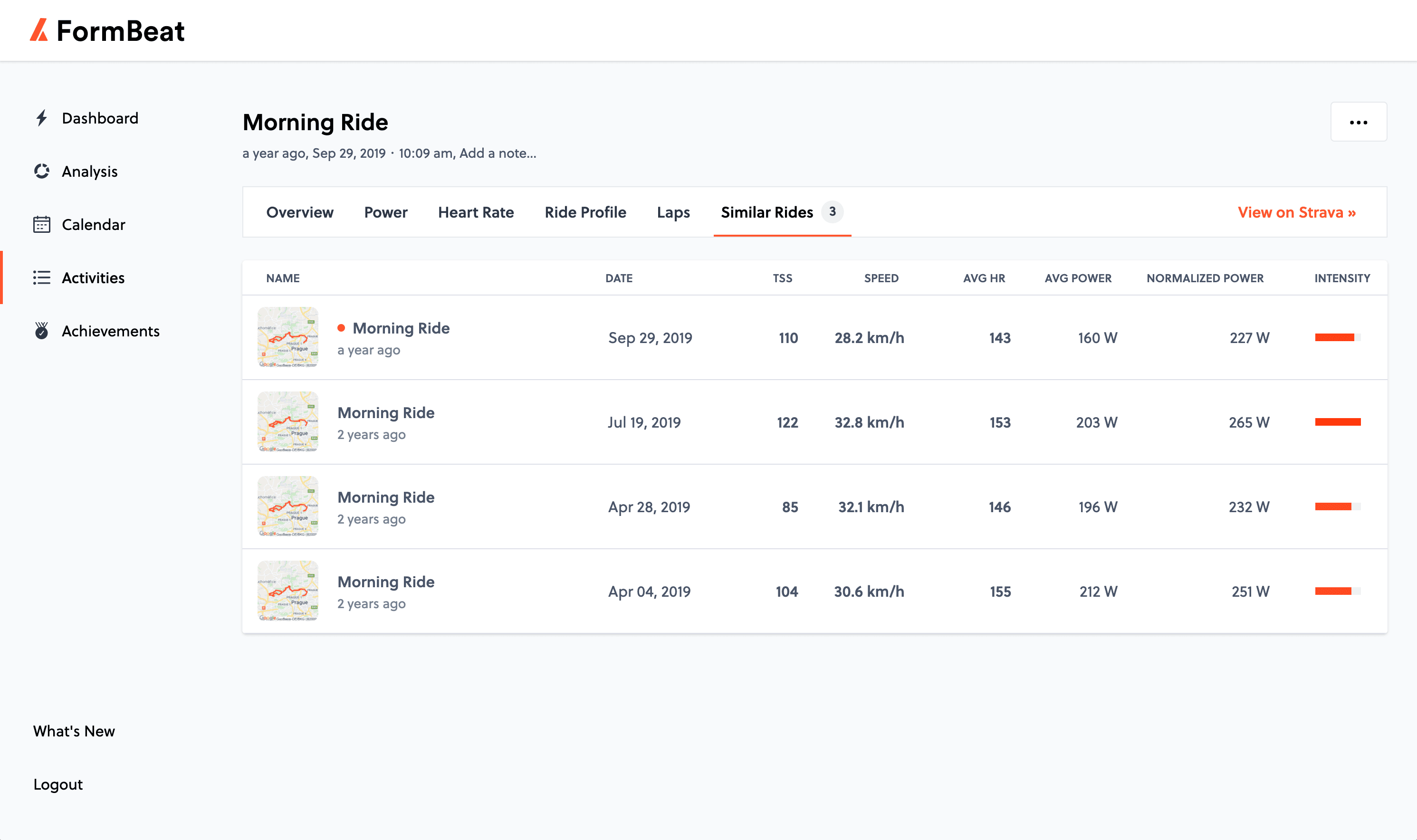This screenshot has width=1417, height=840.
Task: Open the Morning Ride from Apr 04, 2019
Action: pyautogui.click(x=386, y=582)
